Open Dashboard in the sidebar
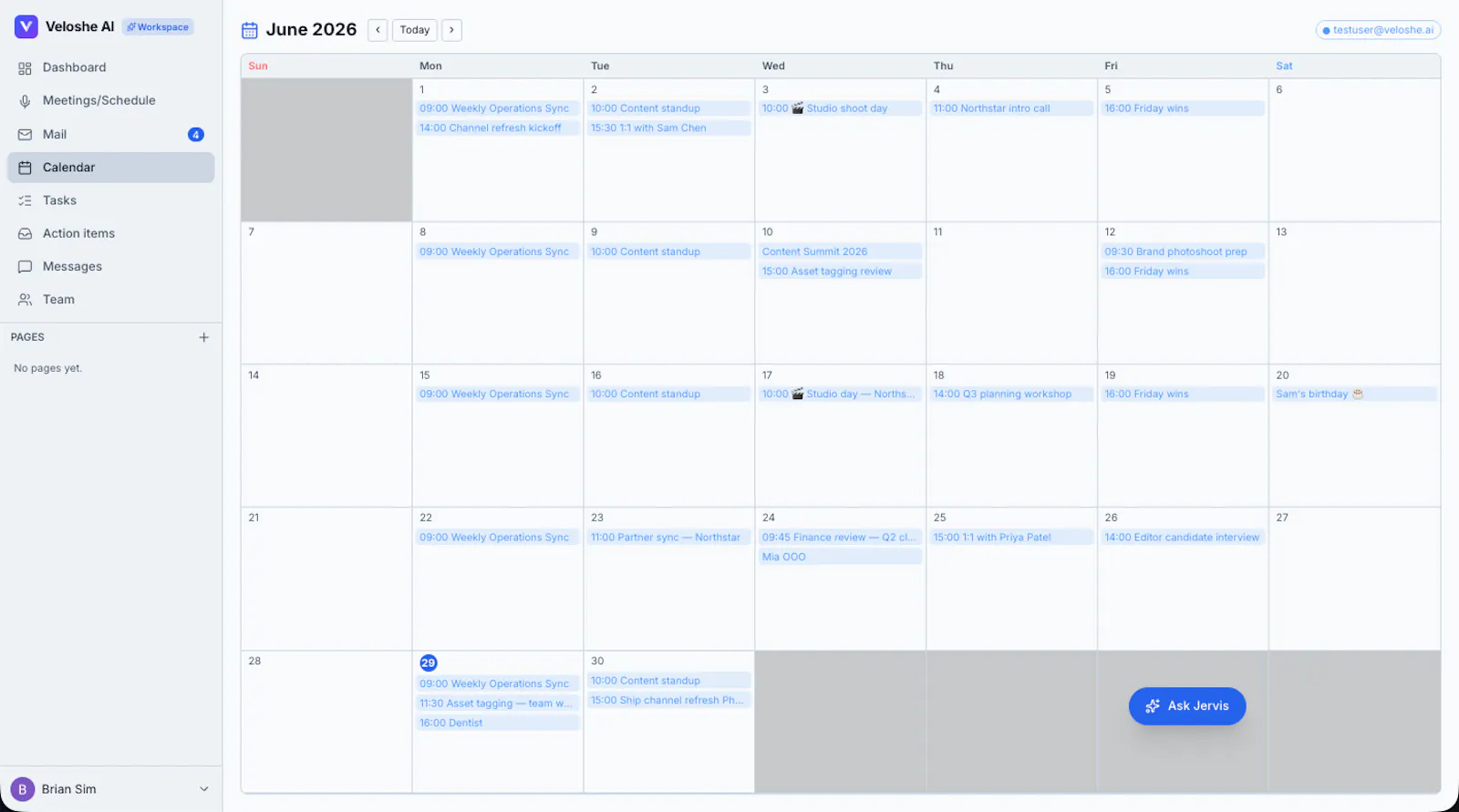 [x=111, y=67]
